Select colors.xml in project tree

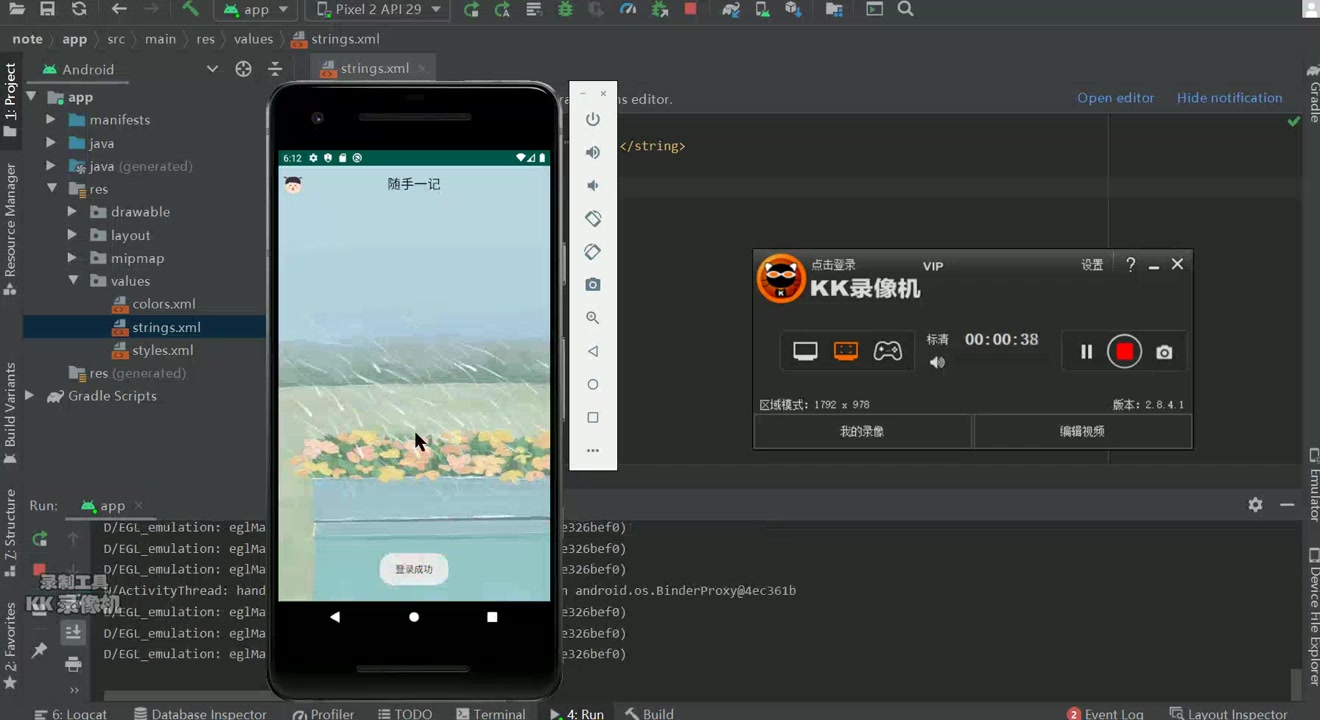[164, 304]
